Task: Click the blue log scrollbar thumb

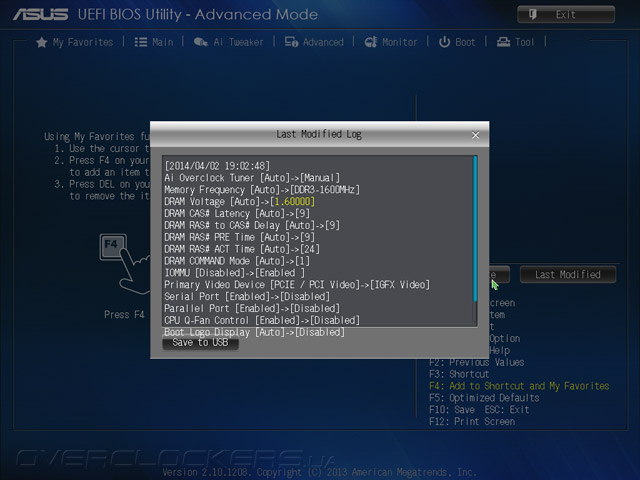Action: 475,229
